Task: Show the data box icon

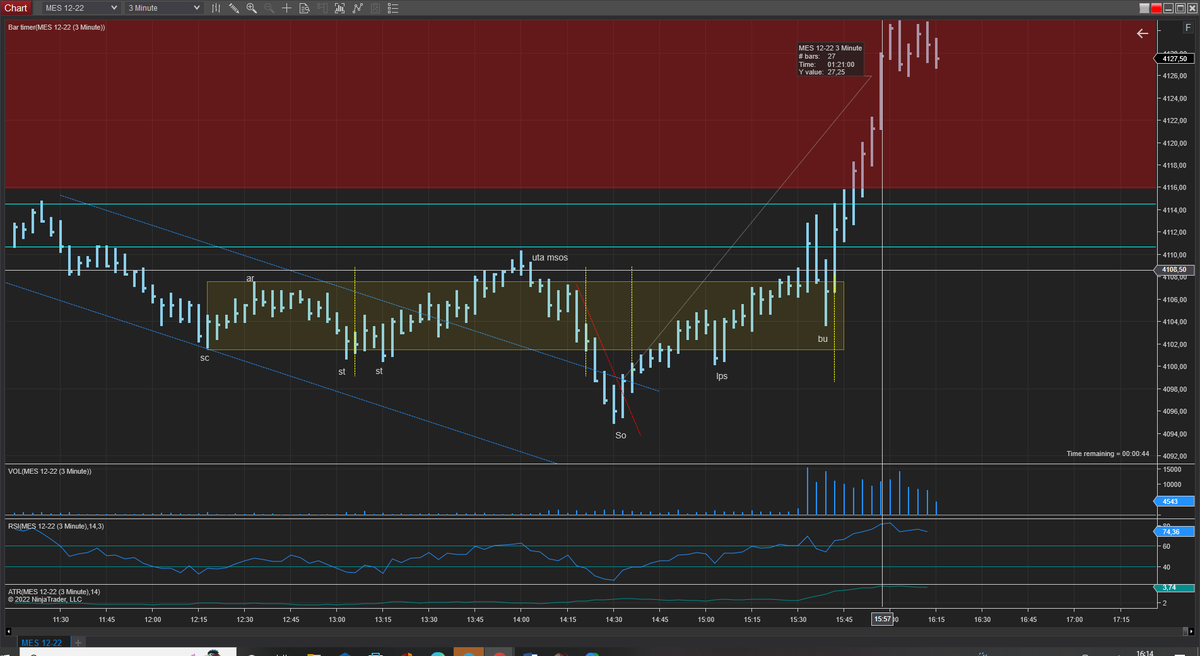Action: tap(304, 8)
